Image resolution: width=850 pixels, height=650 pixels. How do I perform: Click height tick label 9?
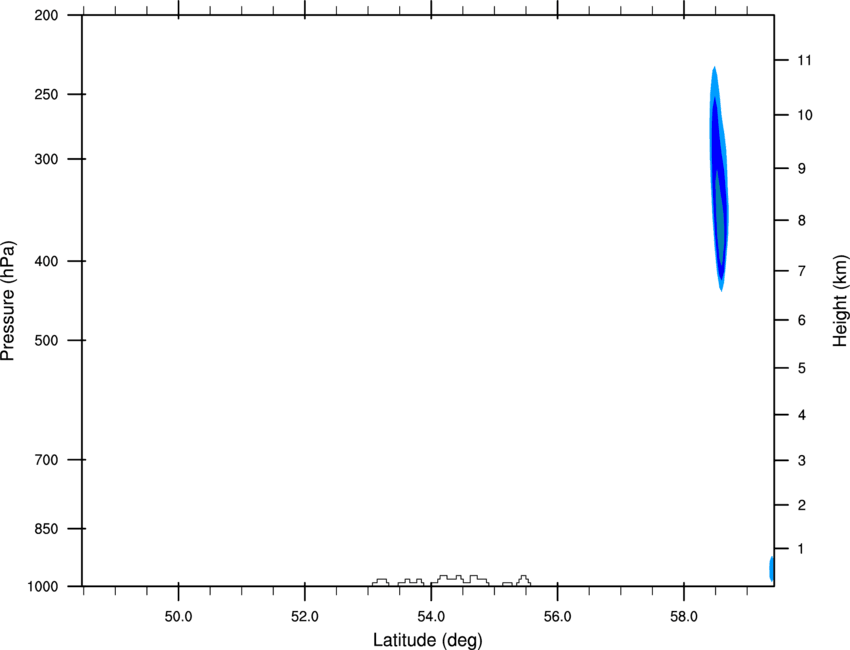tap(802, 169)
